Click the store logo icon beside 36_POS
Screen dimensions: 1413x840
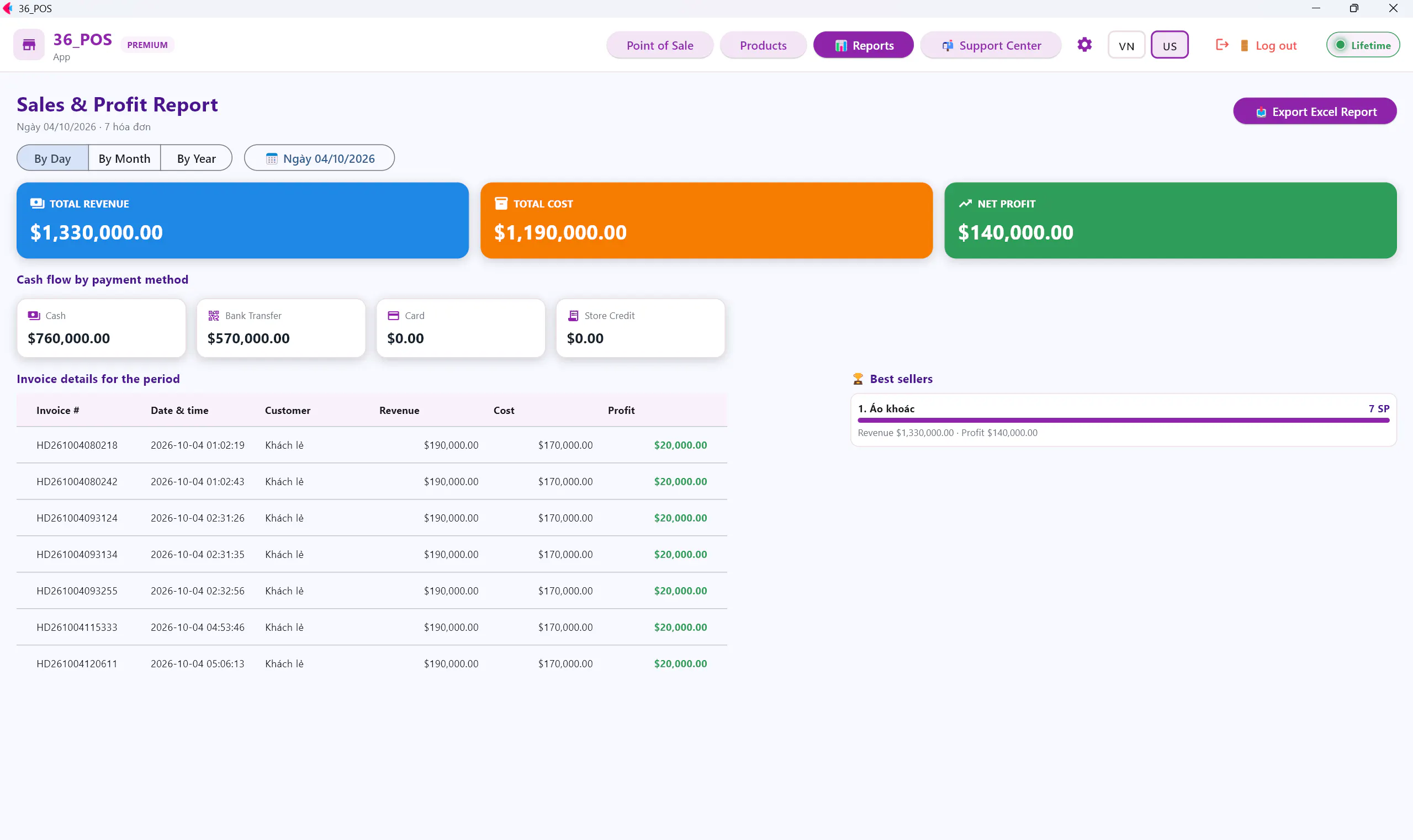pos(29,45)
